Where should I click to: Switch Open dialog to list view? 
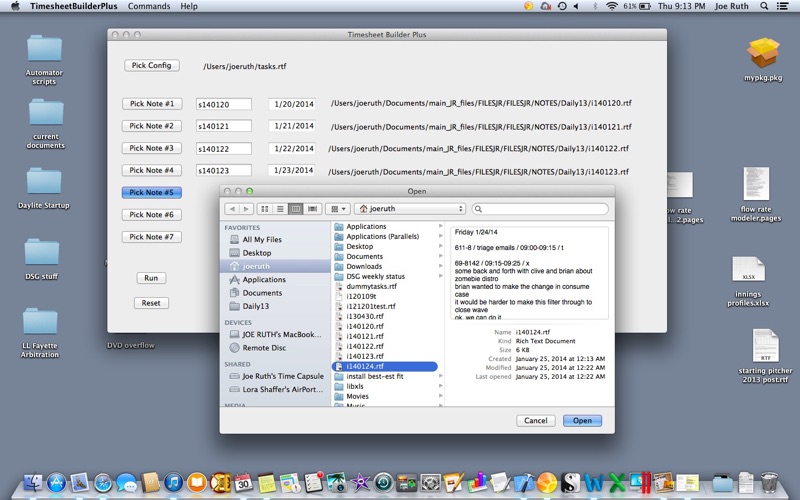click(x=280, y=209)
